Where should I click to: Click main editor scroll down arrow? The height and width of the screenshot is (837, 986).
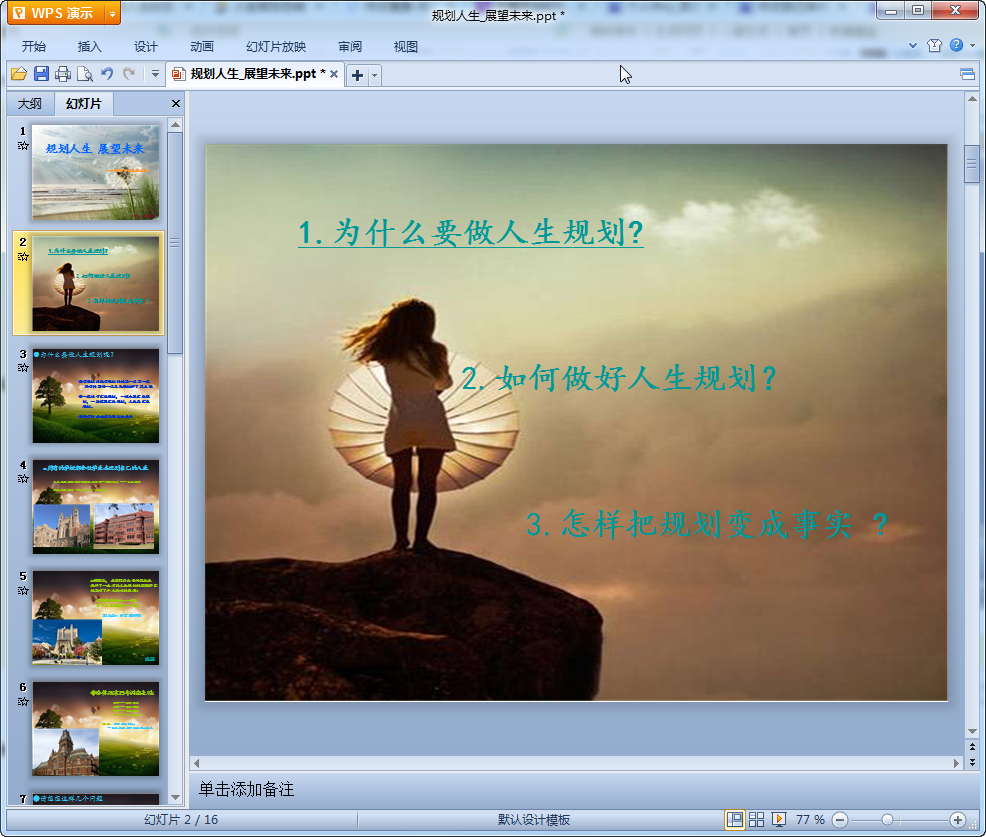(x=972, y=731)
